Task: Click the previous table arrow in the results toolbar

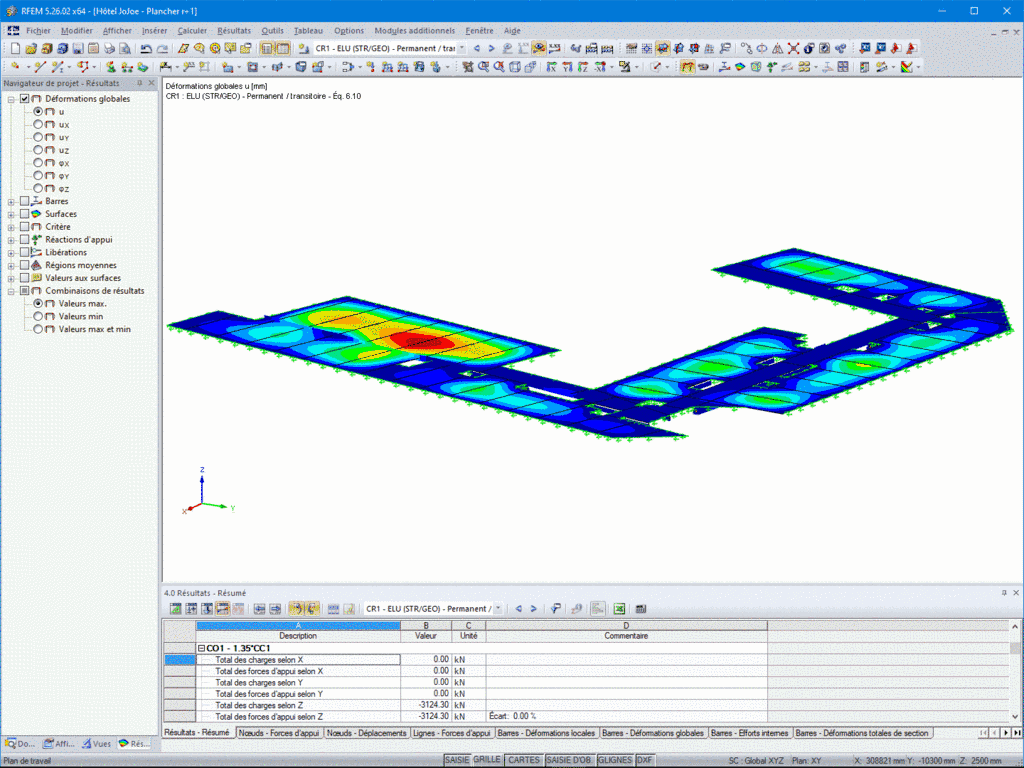Action: point(519,609)
